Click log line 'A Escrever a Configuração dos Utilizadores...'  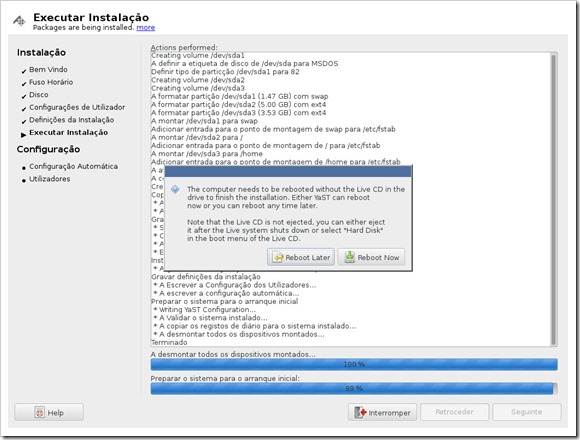[x=235, y=285]
